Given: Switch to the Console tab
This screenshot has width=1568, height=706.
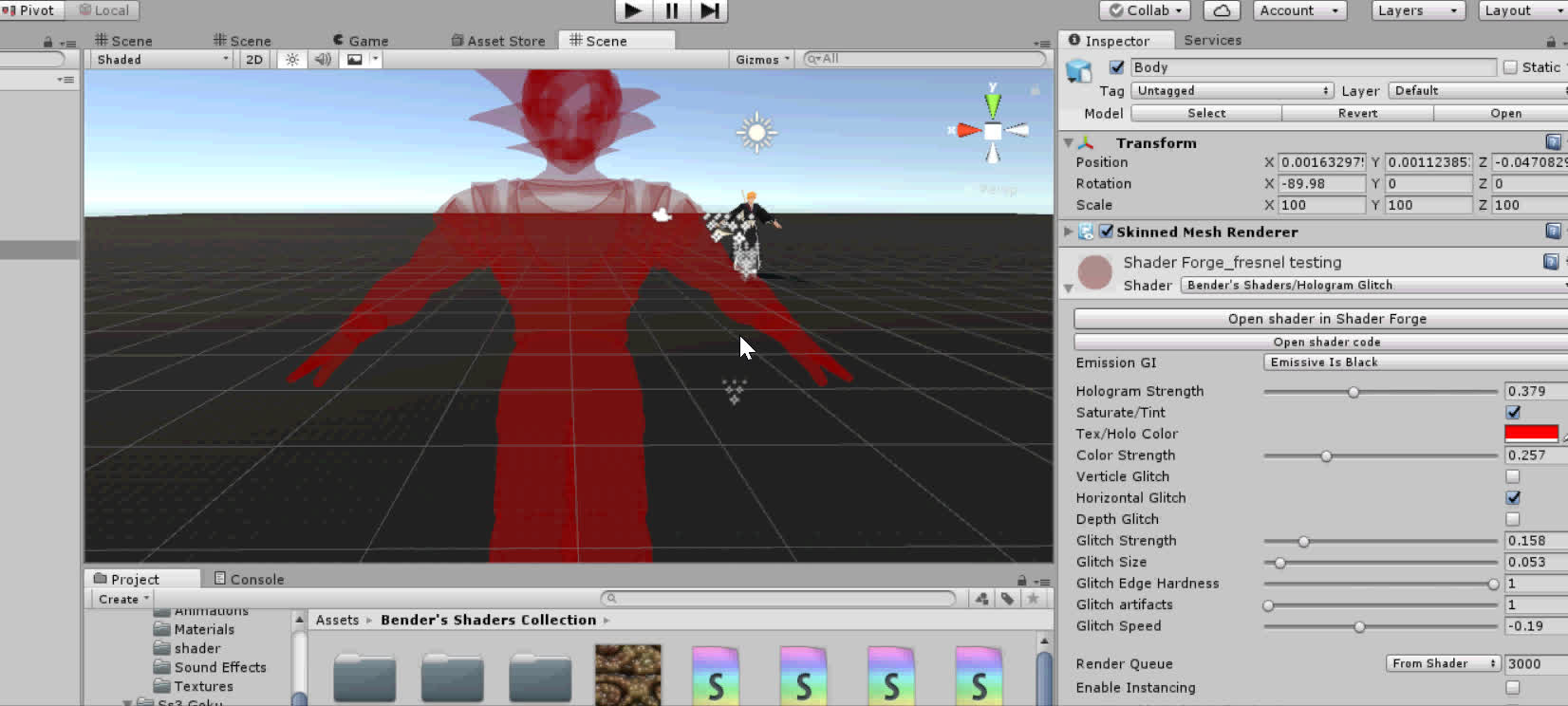Looking at the screenshot, I should (x=249, y=579).
